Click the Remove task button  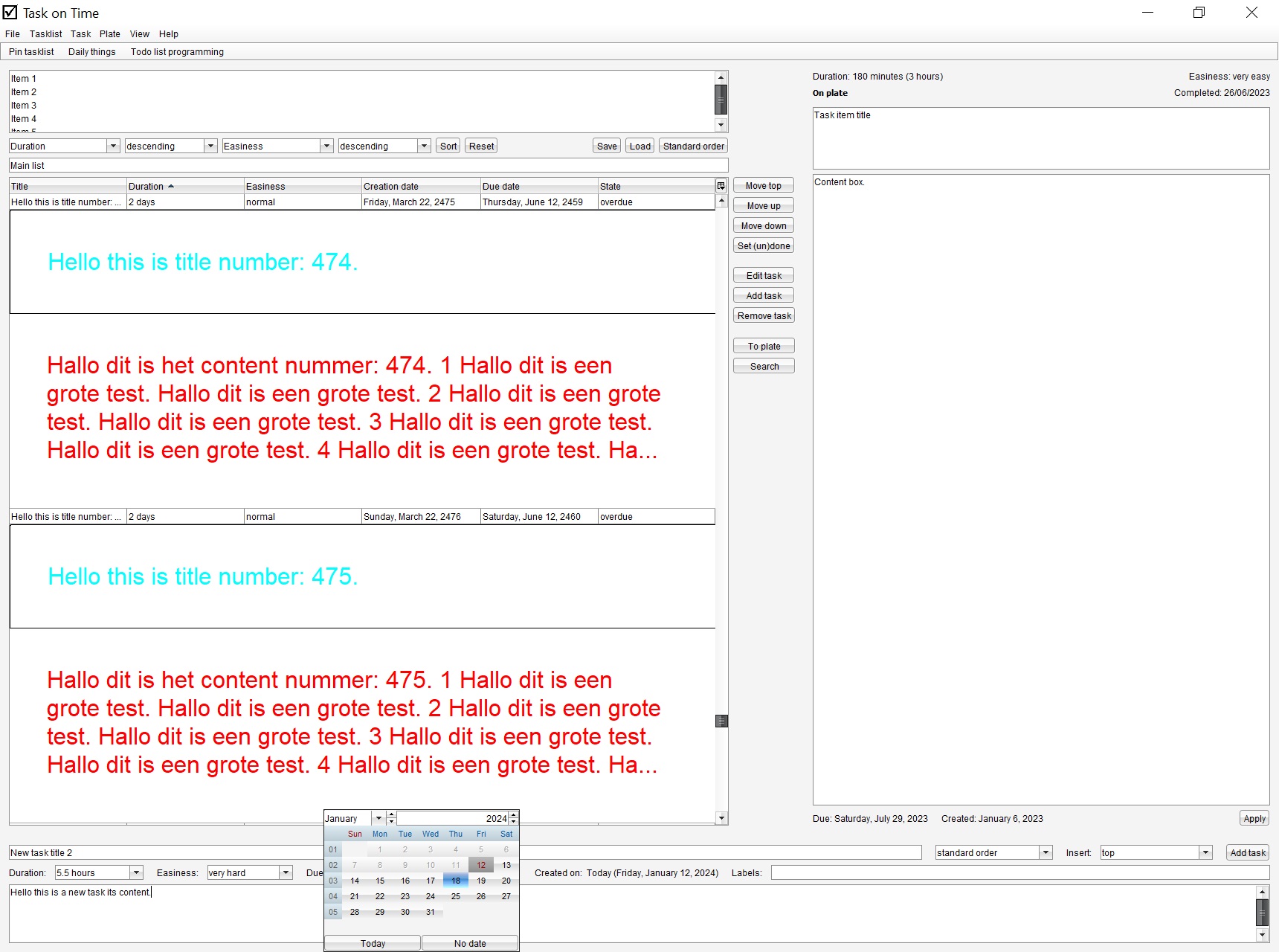(x=764, y=316)
